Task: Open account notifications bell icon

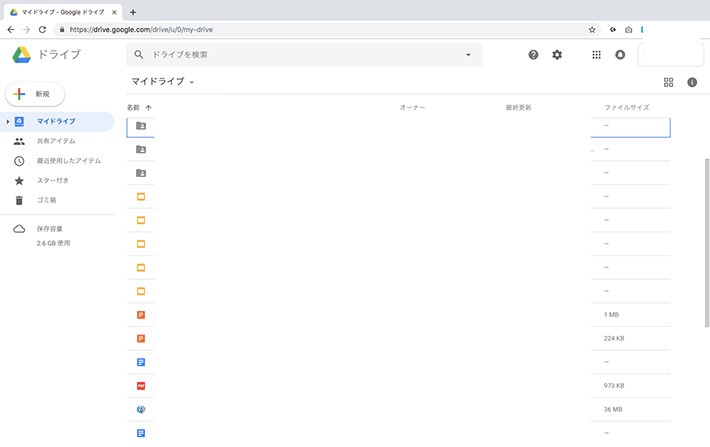Action: pyautogui.click(x=620, y=55)
